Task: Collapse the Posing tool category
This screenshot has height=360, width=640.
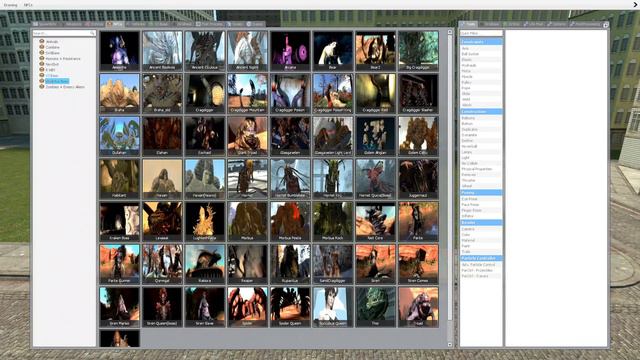Action: click(x=481, y=192)
